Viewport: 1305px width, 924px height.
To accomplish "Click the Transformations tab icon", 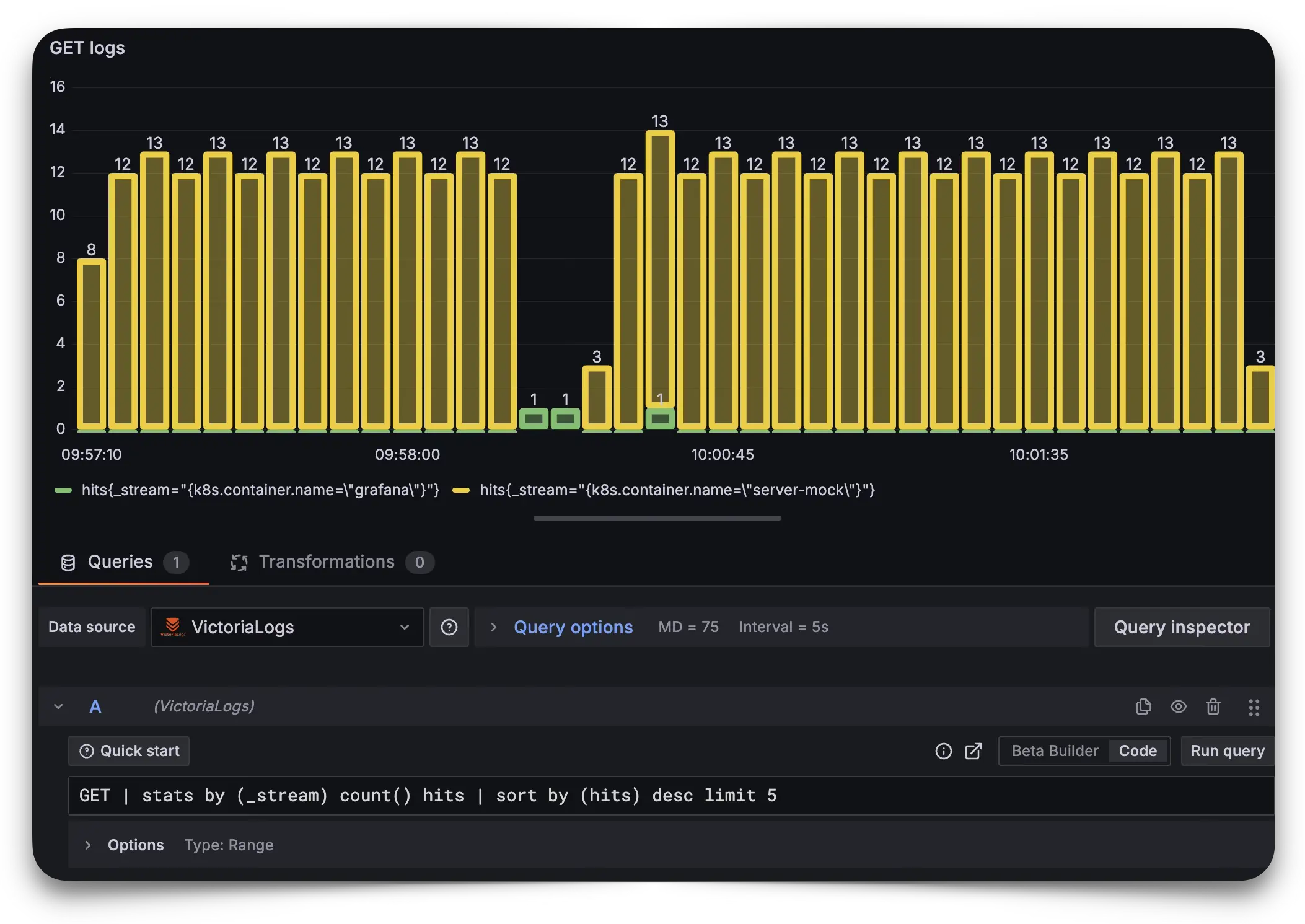I will [239, 562].
